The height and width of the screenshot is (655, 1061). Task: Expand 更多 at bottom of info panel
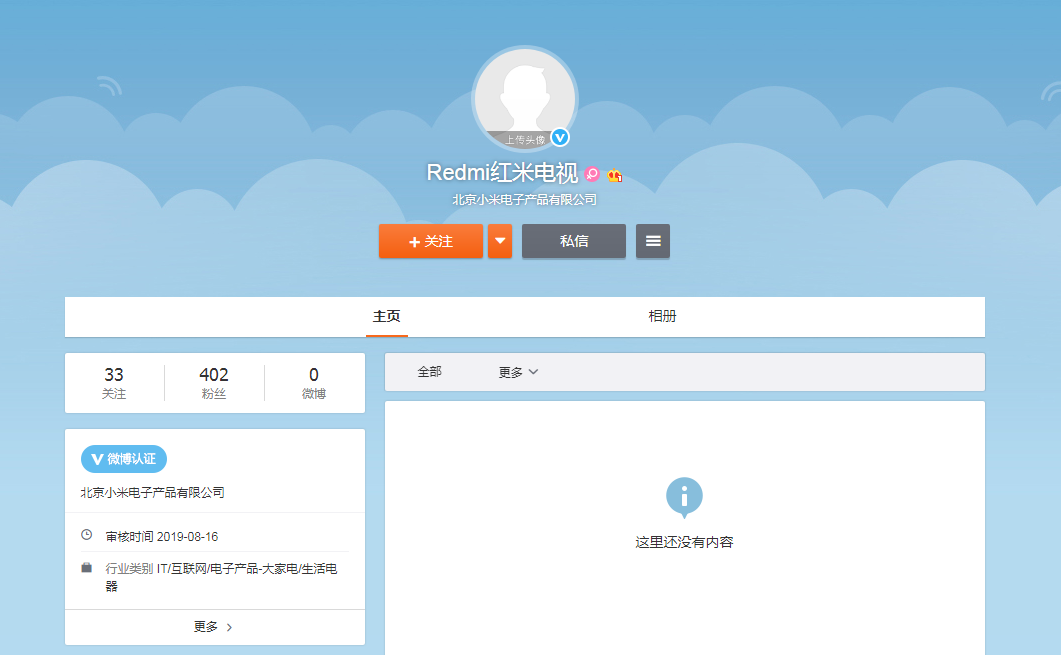click(214, 627)
